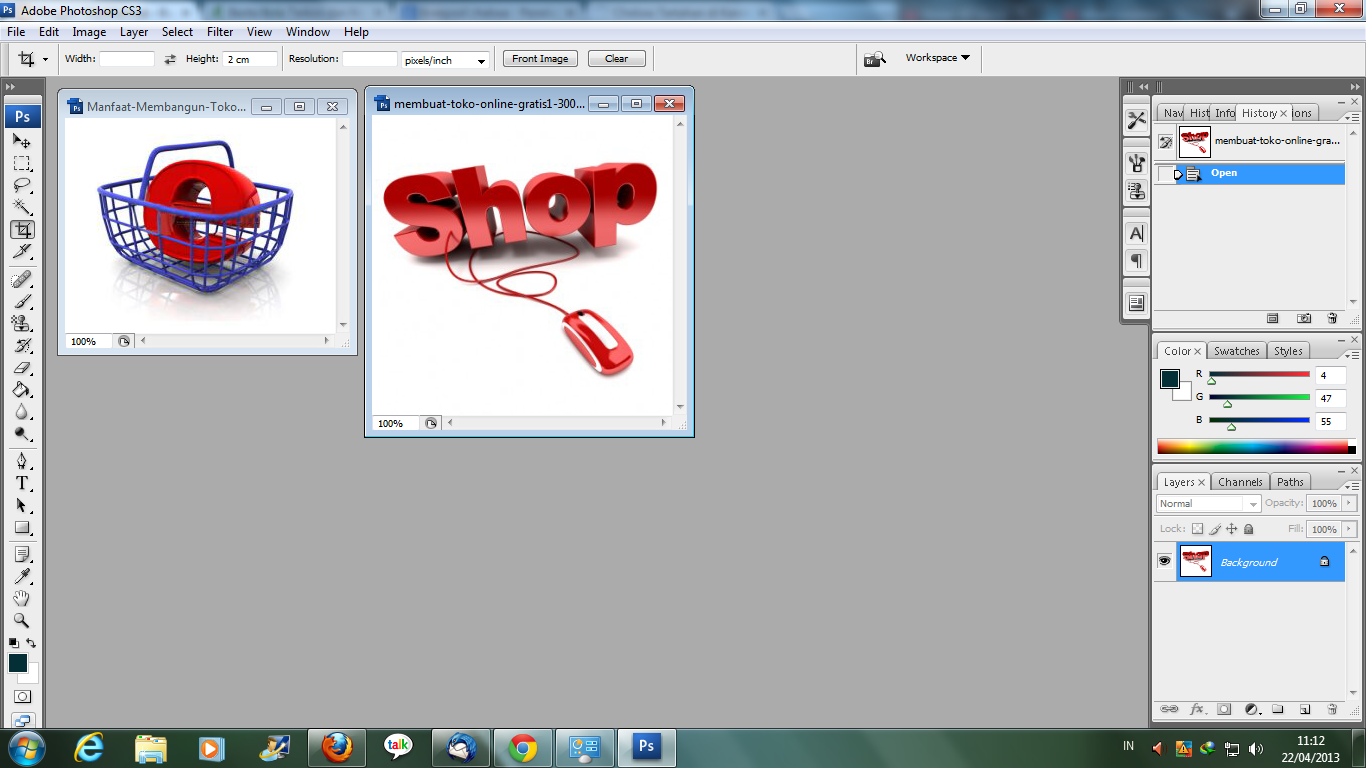
Task: Switch to the Channels tab
Action: pyautogui.click(x=1240, y=482)
